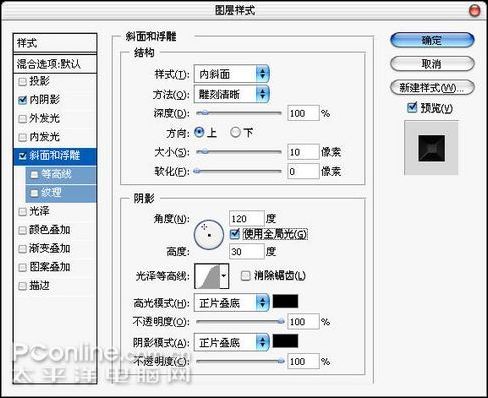
Task: Select the 下 (Down) direction radio
Action: (x=235, y=132)
